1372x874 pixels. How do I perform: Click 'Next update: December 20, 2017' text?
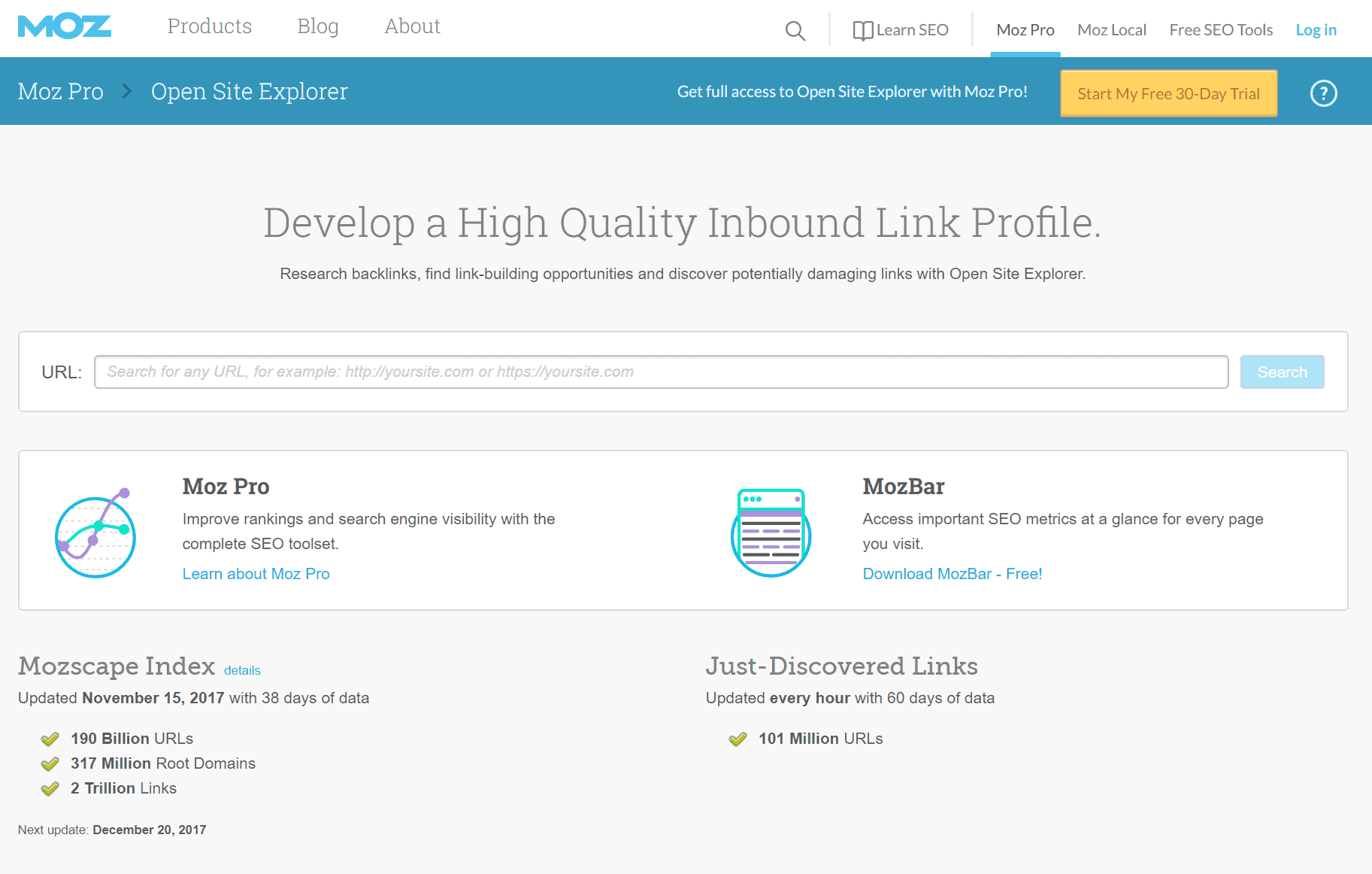[x=112, y=830]
